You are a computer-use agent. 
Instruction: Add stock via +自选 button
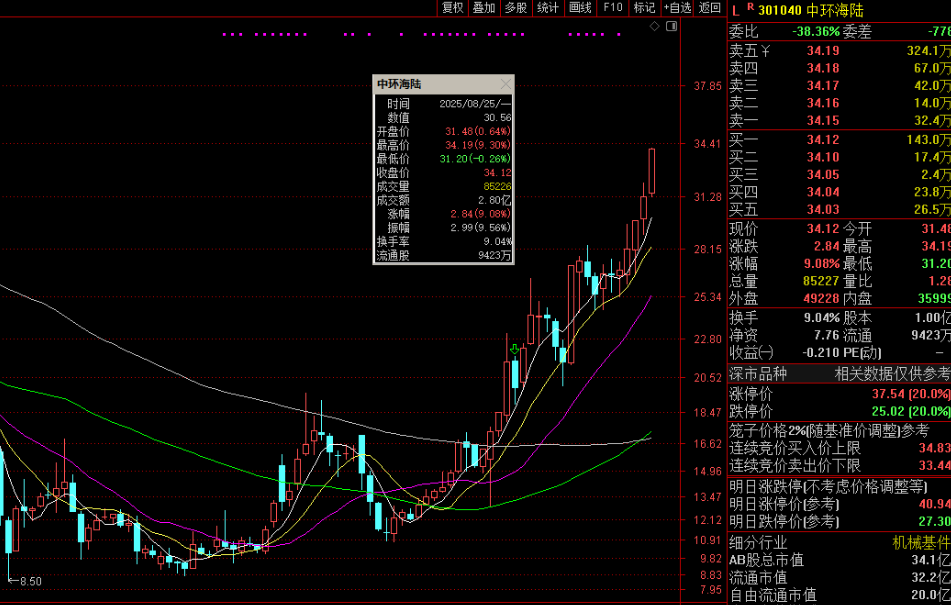(677, 8)
